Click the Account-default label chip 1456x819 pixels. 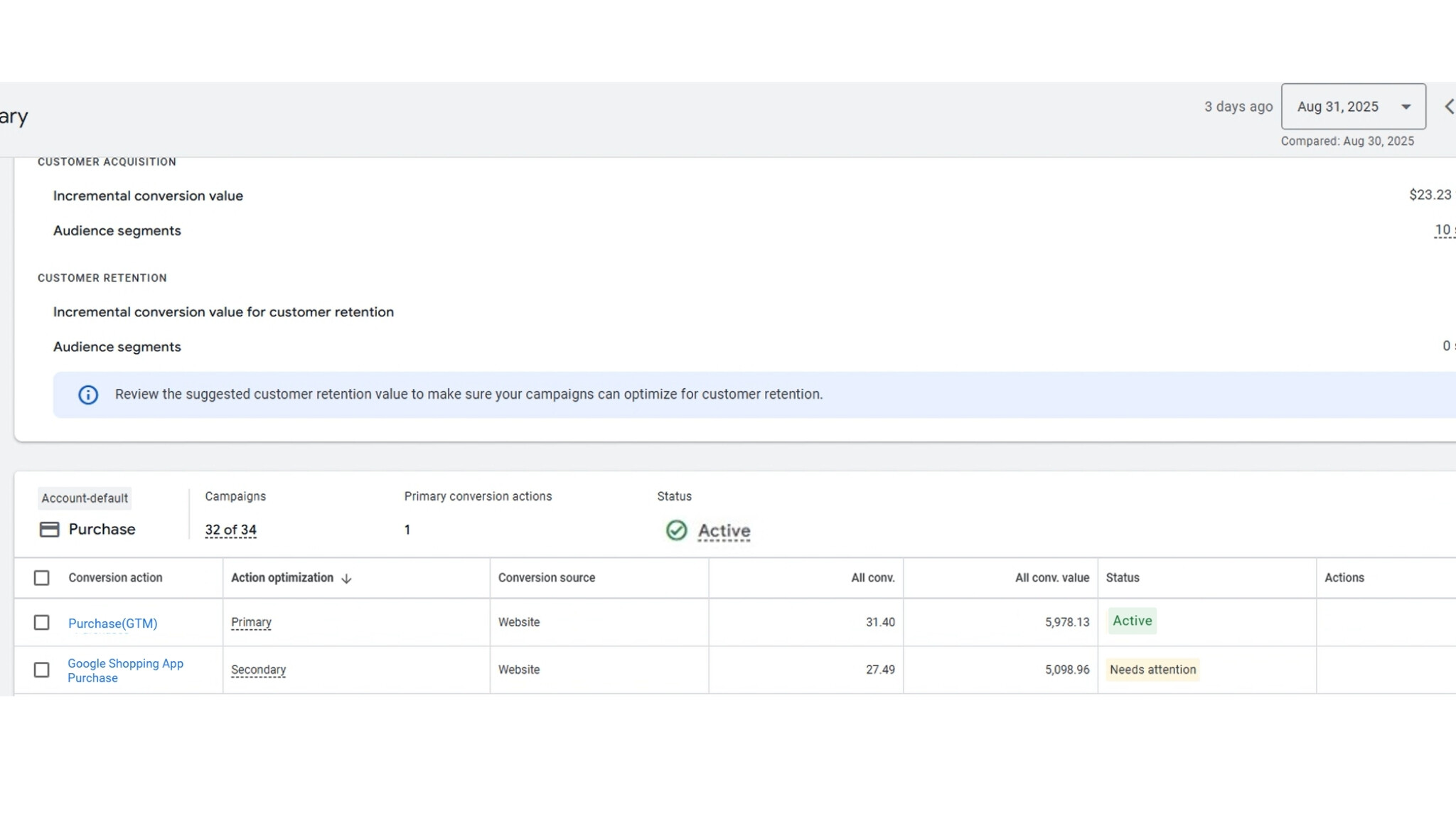click(x=85, y=498)
